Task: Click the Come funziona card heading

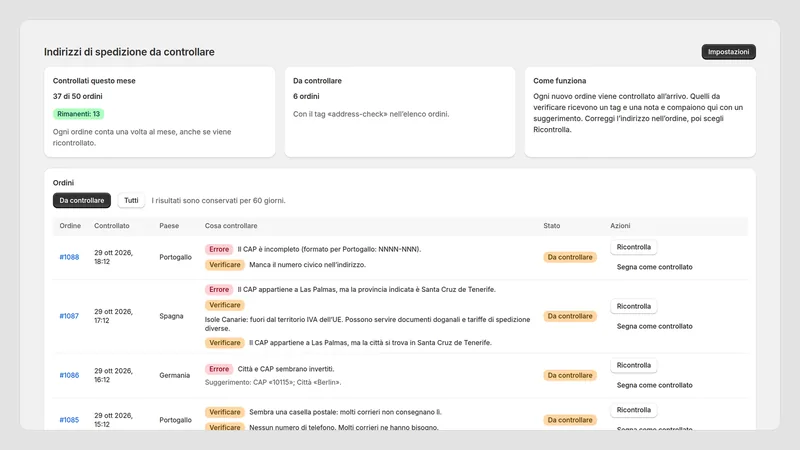Action: 560,81
